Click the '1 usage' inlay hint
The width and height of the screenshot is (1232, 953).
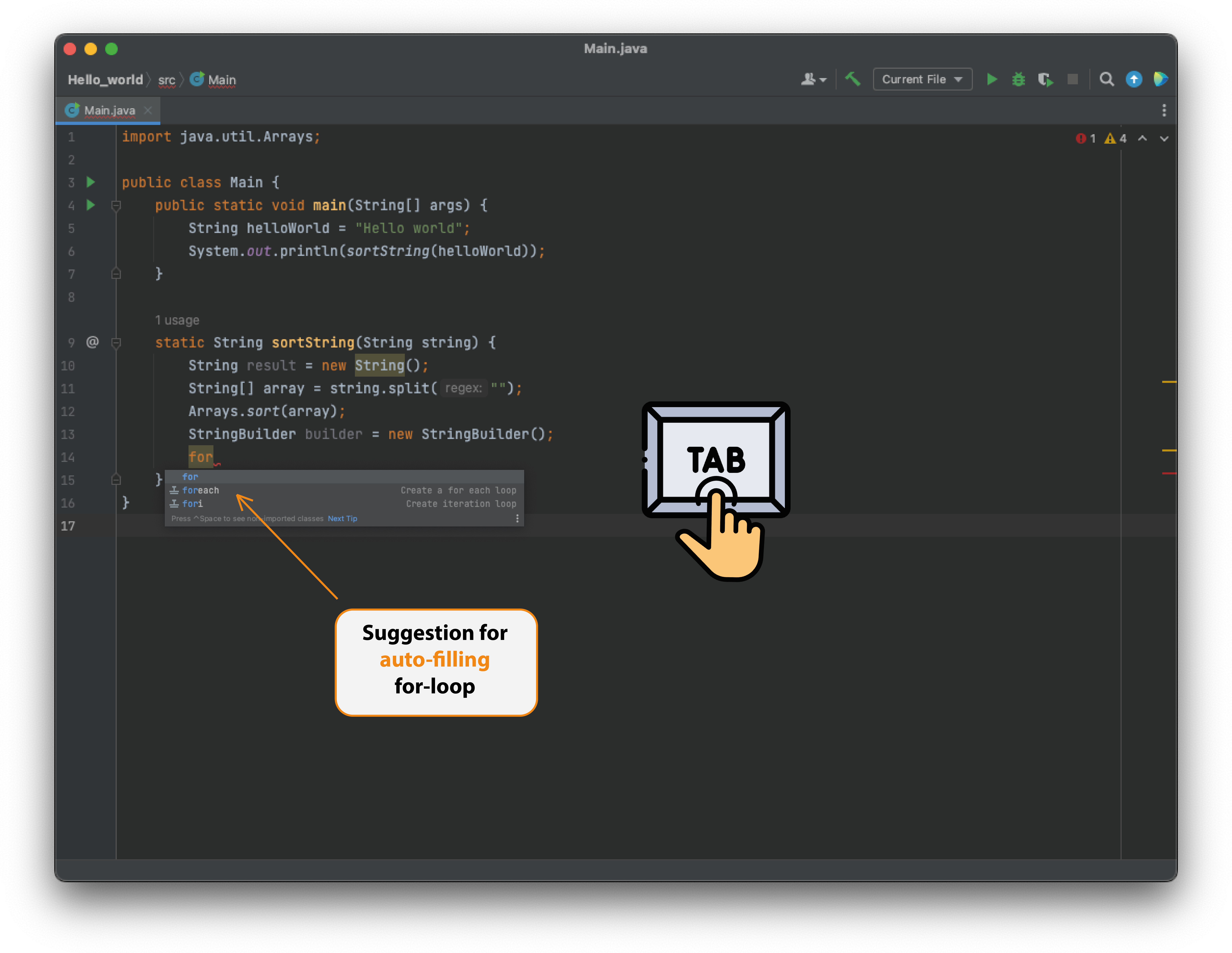click(x=177, y=320)
